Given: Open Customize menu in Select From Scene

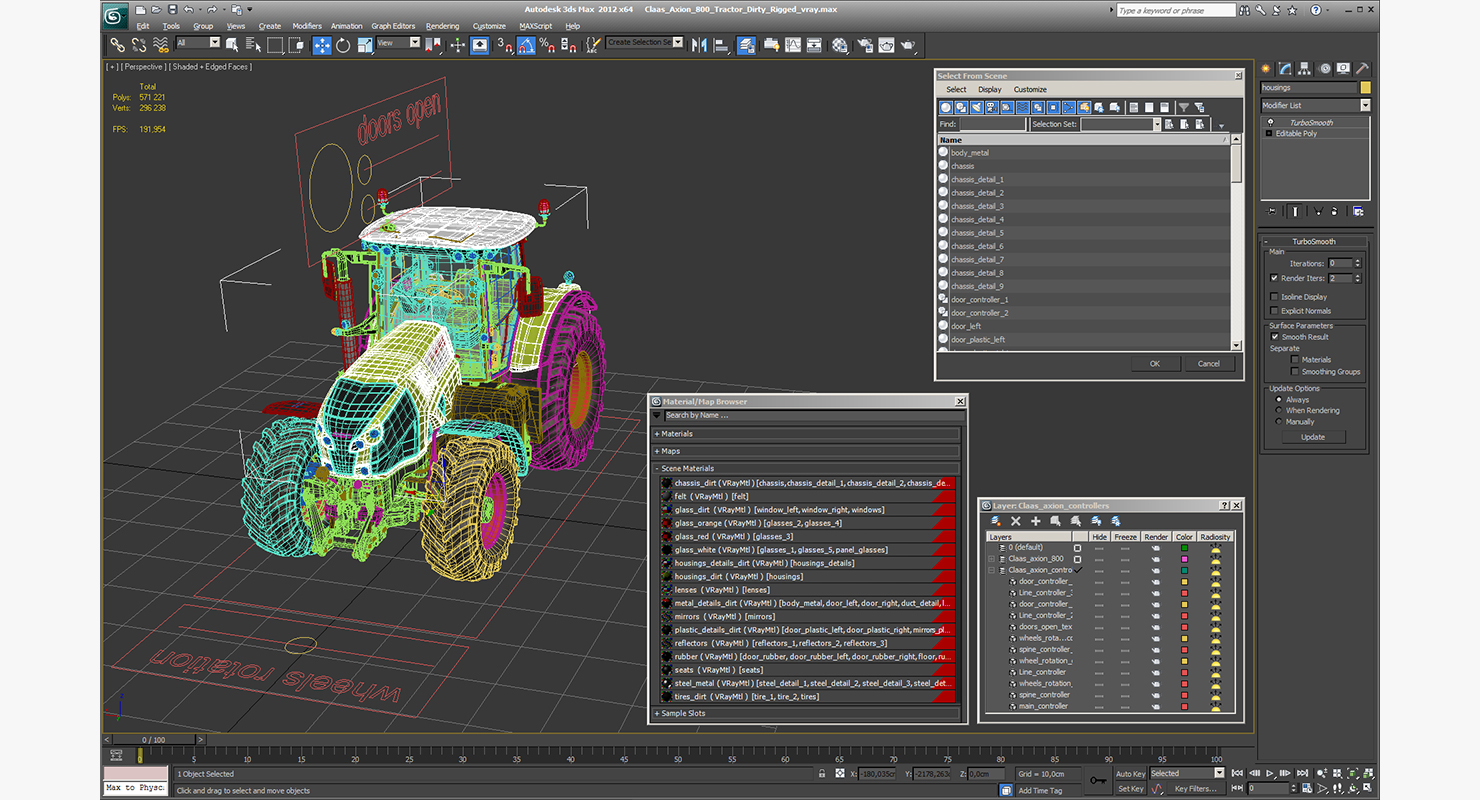Looking at the screenshot, I should [x=1030, y=90].
